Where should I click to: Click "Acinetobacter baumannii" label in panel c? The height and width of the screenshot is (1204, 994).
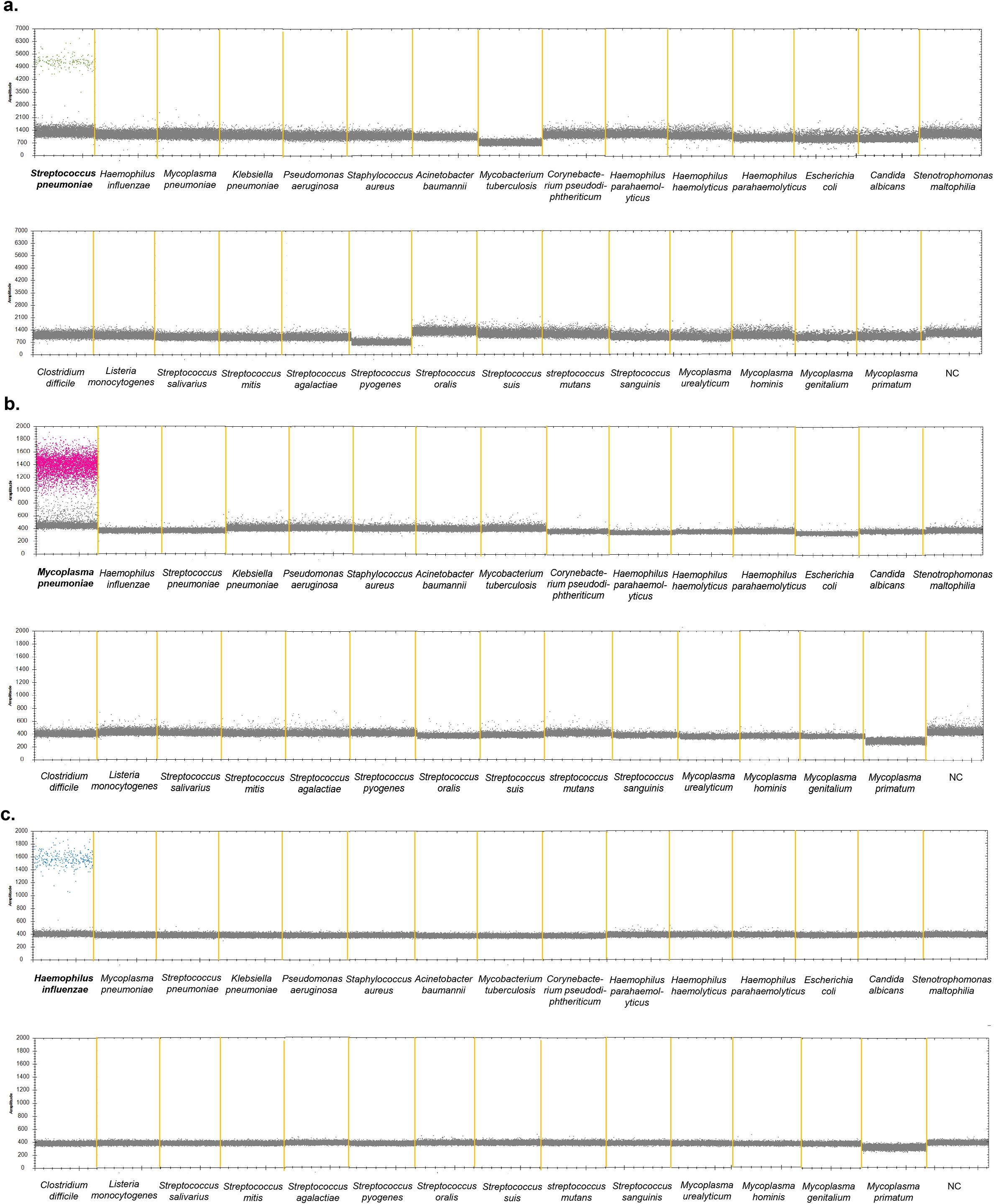click(x=444, y=985)
